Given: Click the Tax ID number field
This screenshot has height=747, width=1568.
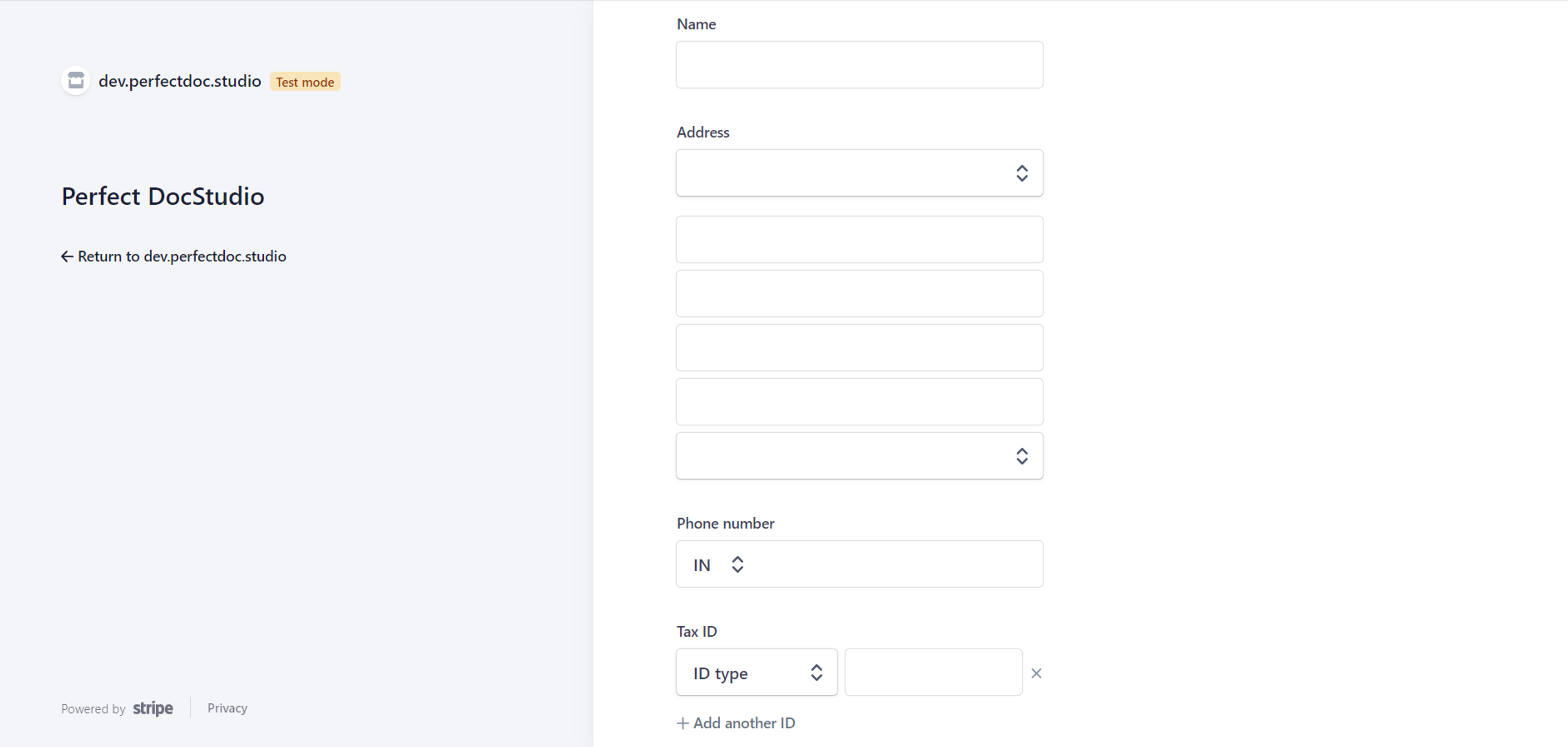Looking at the screenshot, I should click(x=933, y=673).
